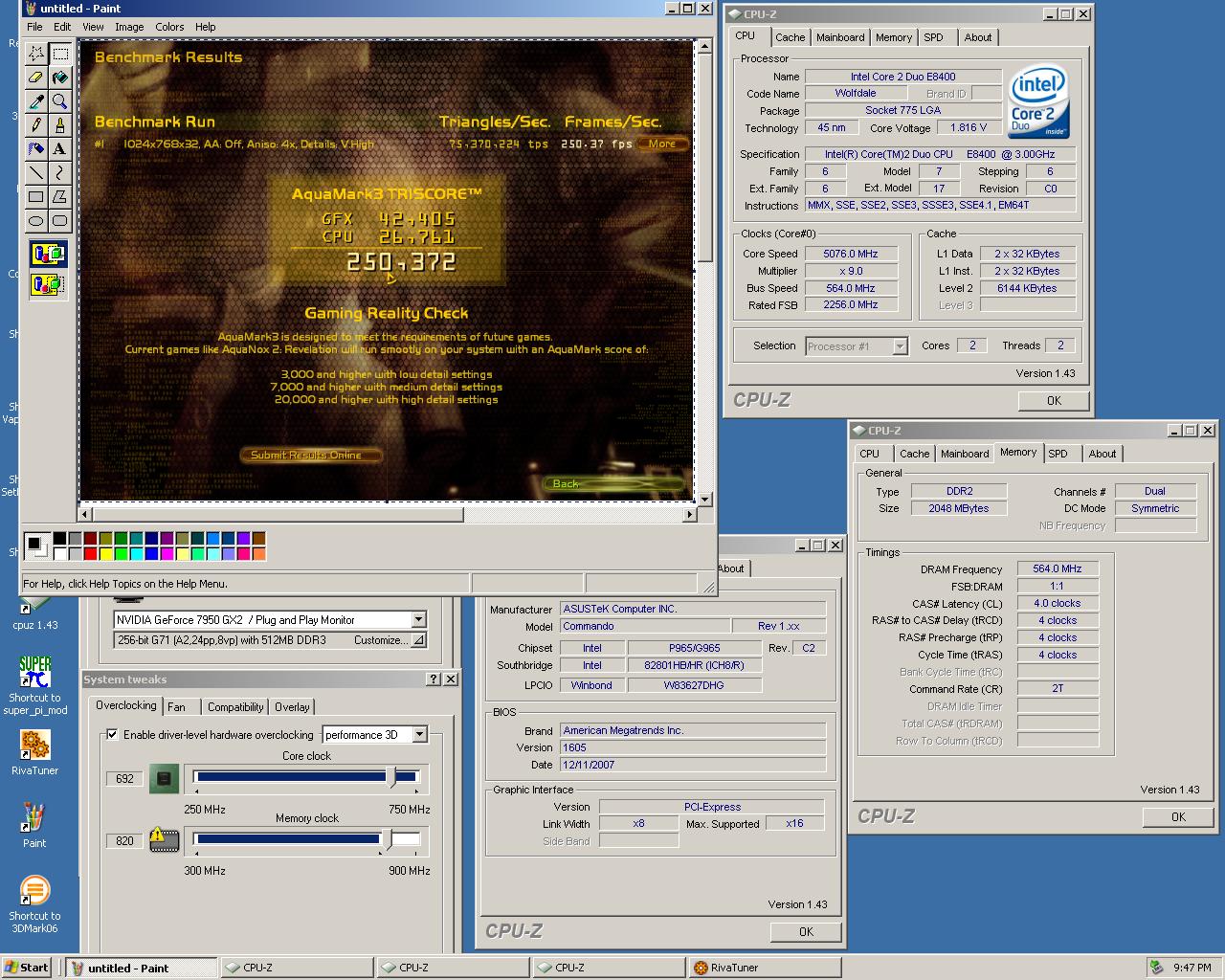
Task: Choose the Fill With Color bucket tool
Action: [59, 78]
